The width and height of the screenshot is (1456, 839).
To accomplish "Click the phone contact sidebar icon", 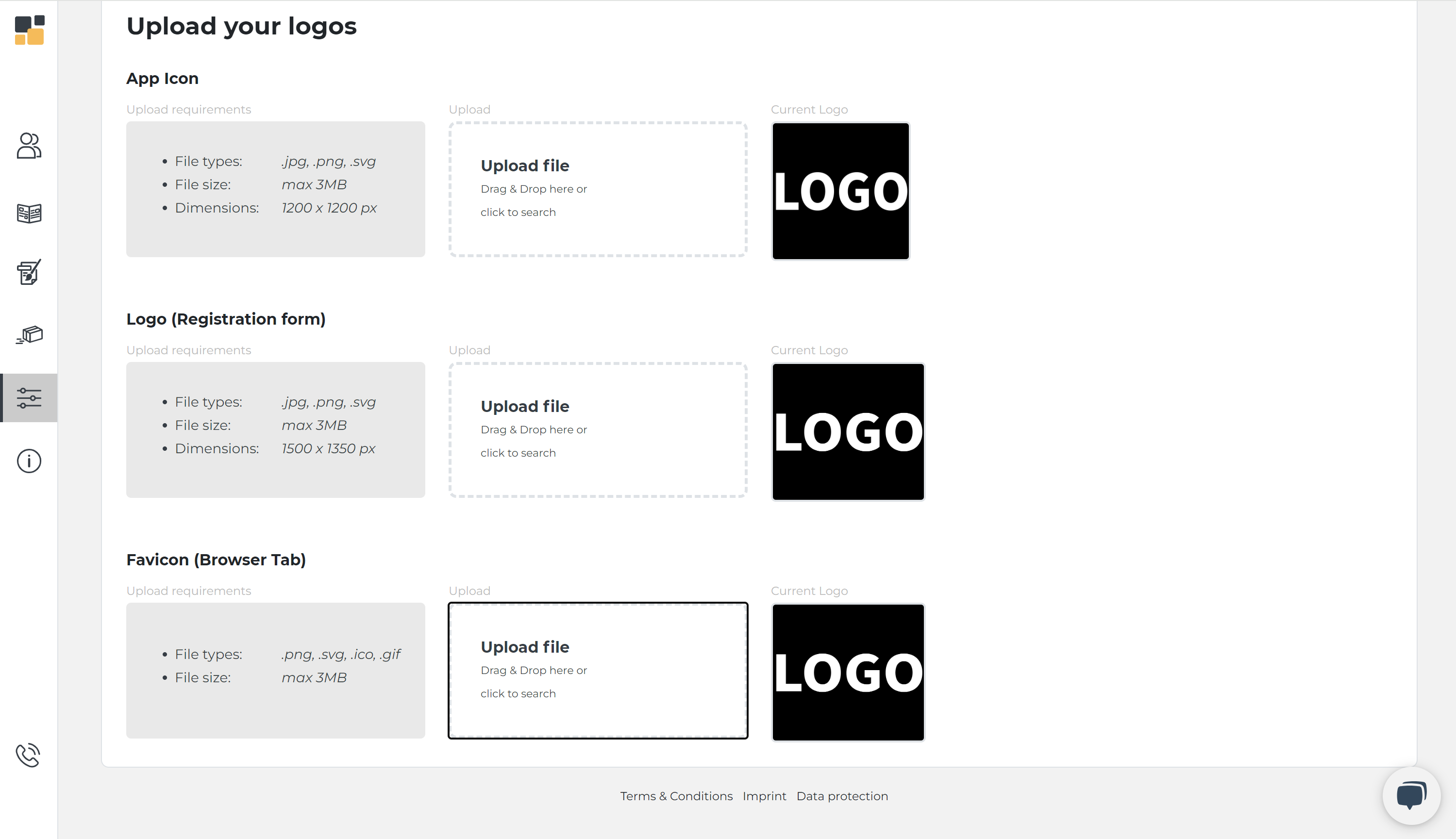I will 28,755.
